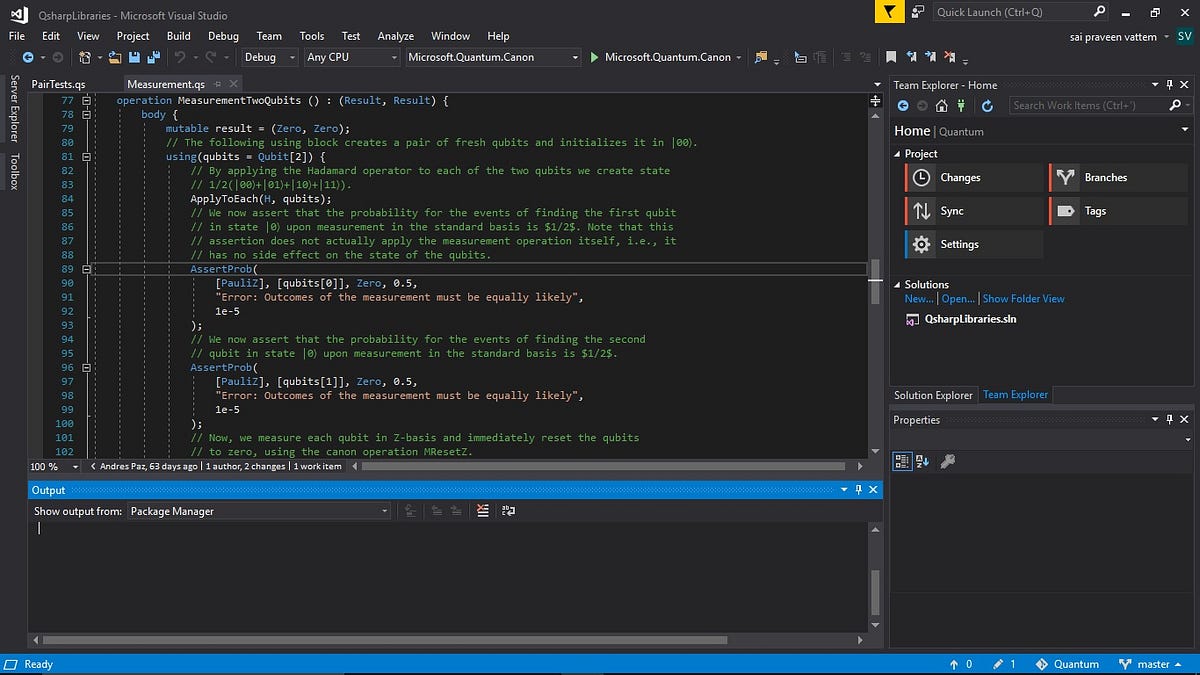
Task: Start debugging with the green play button
Action: [x=595, y=57]
